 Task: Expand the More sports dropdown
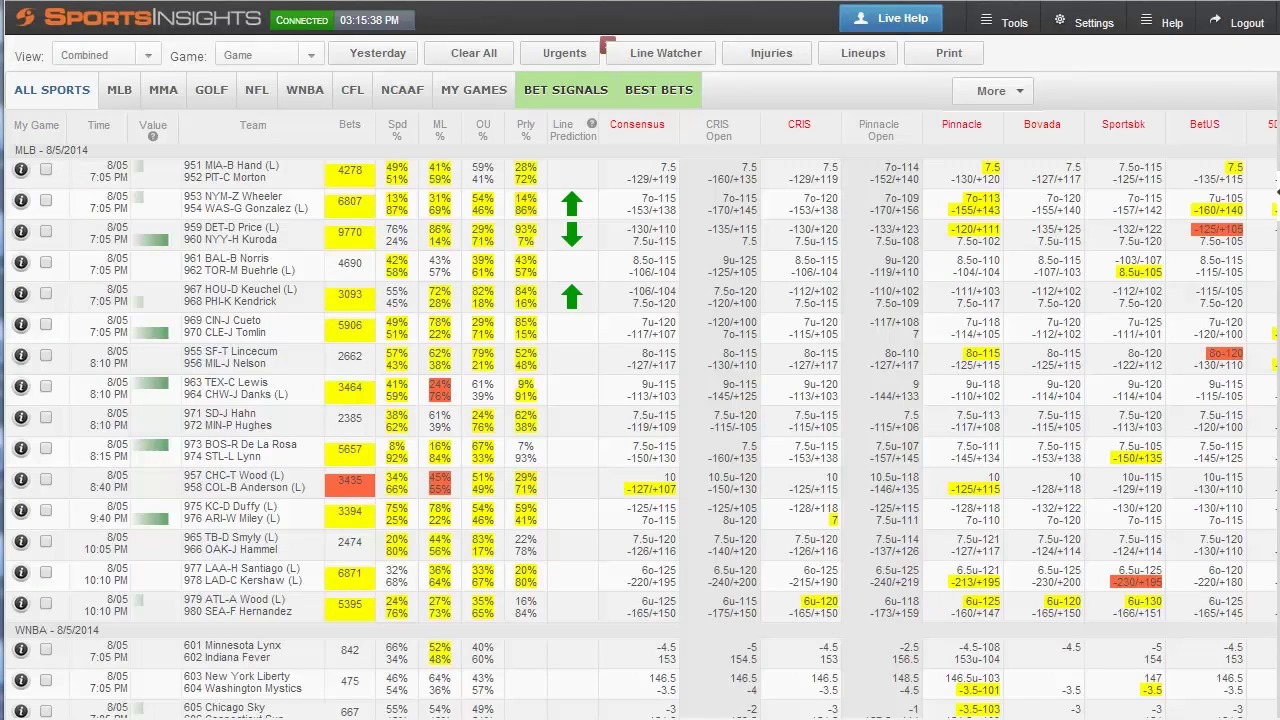point(992,91)
